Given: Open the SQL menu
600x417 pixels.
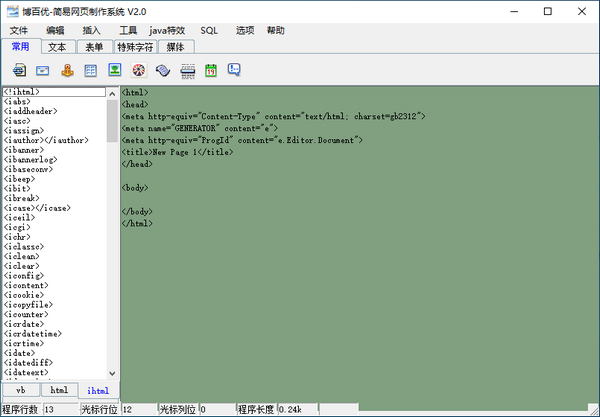Looking at the screenshot, I should [x=209, y=31].
